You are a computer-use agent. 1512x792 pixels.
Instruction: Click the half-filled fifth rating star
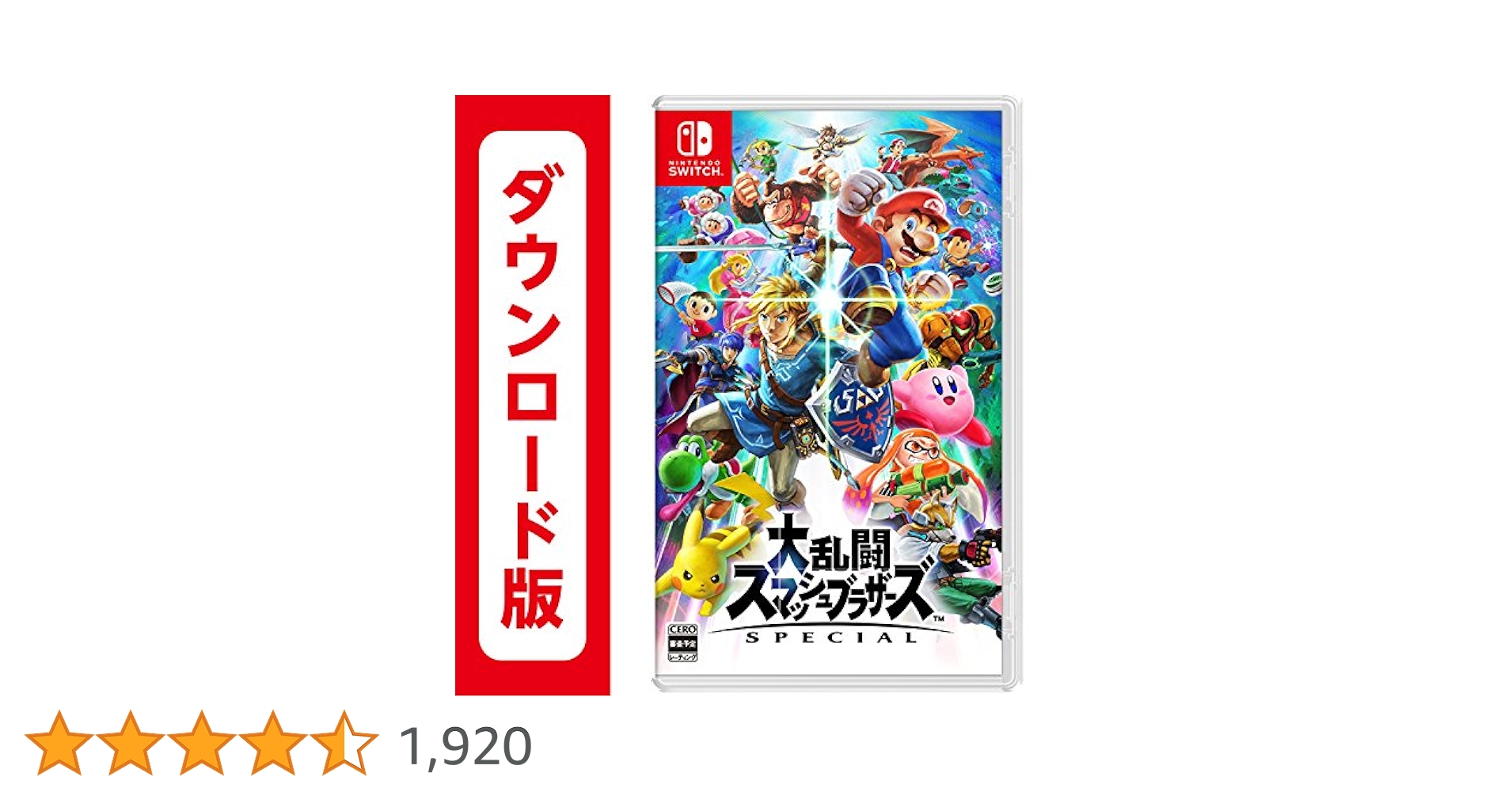(344, 742)
